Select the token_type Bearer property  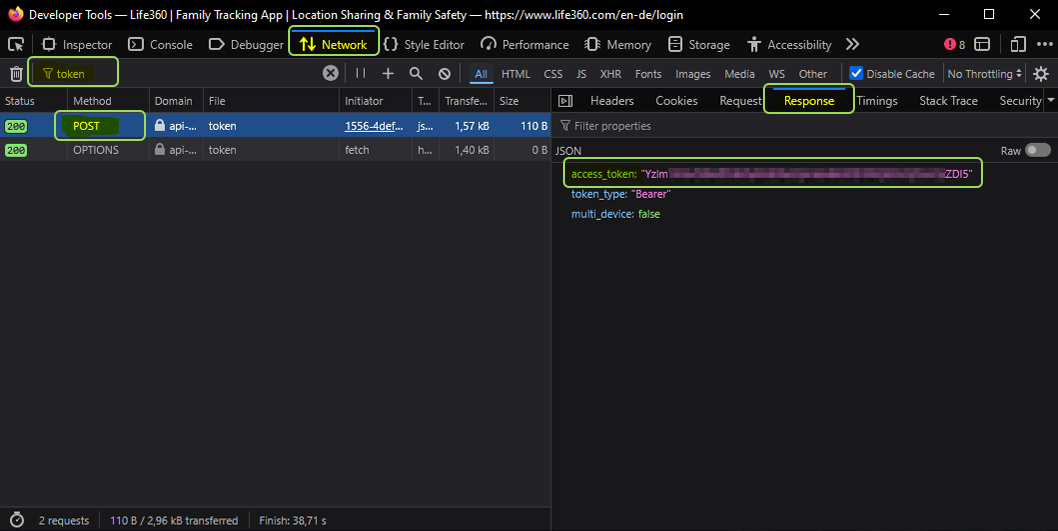click(x=621, y=194)
